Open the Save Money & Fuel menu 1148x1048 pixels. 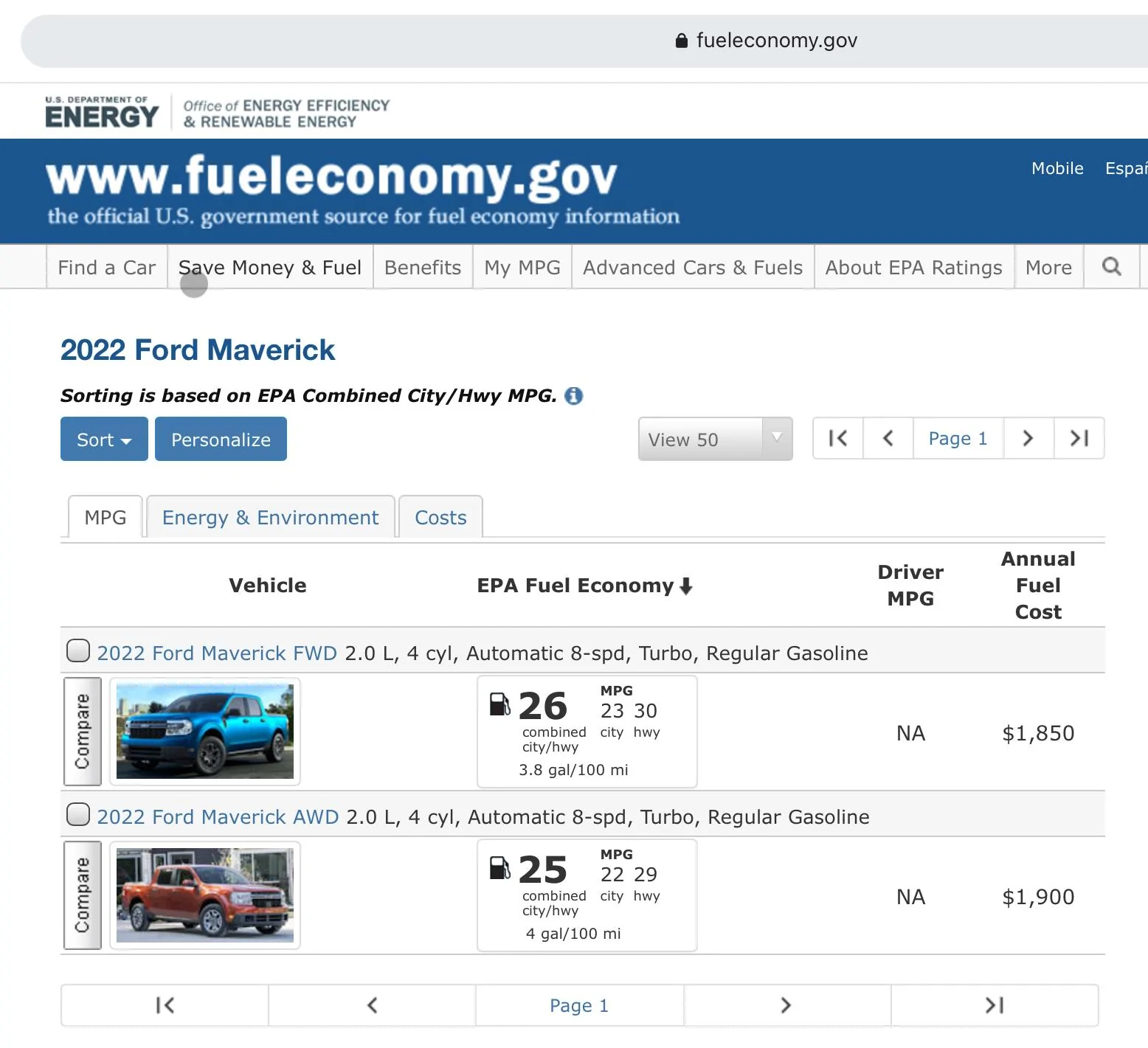270,267
